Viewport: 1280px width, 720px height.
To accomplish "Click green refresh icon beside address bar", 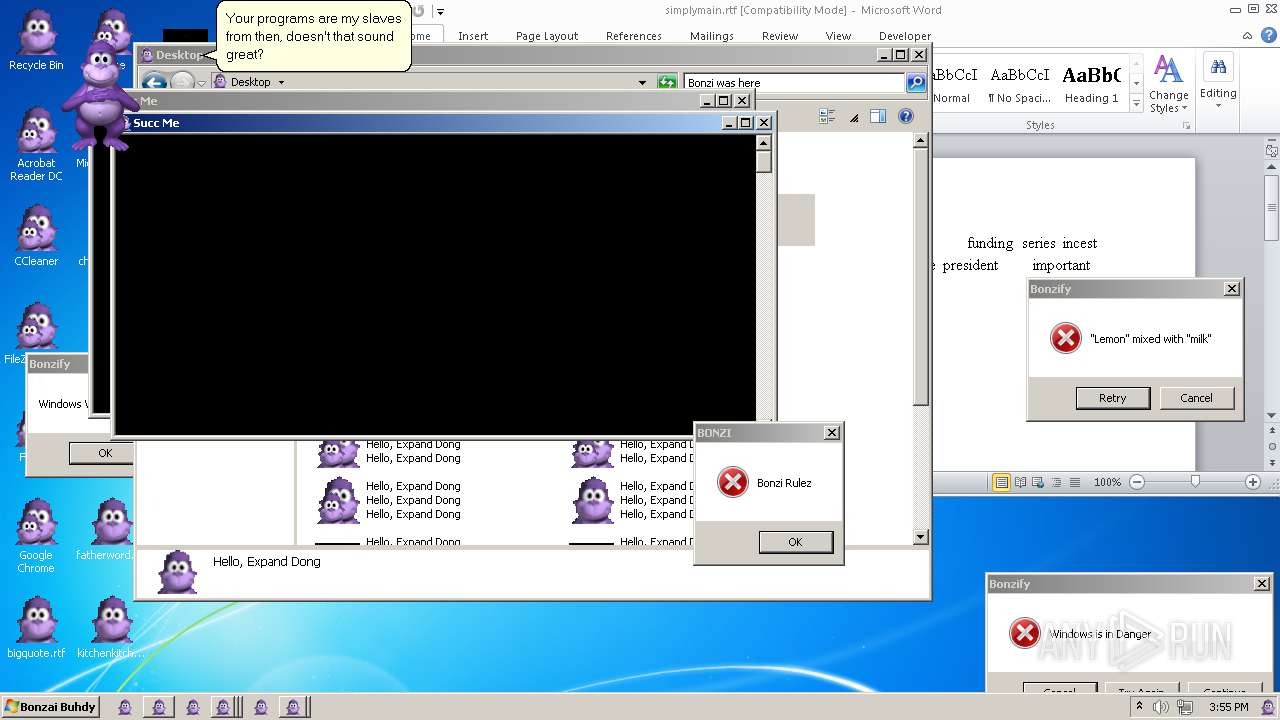I will click(x=667, y=82).
